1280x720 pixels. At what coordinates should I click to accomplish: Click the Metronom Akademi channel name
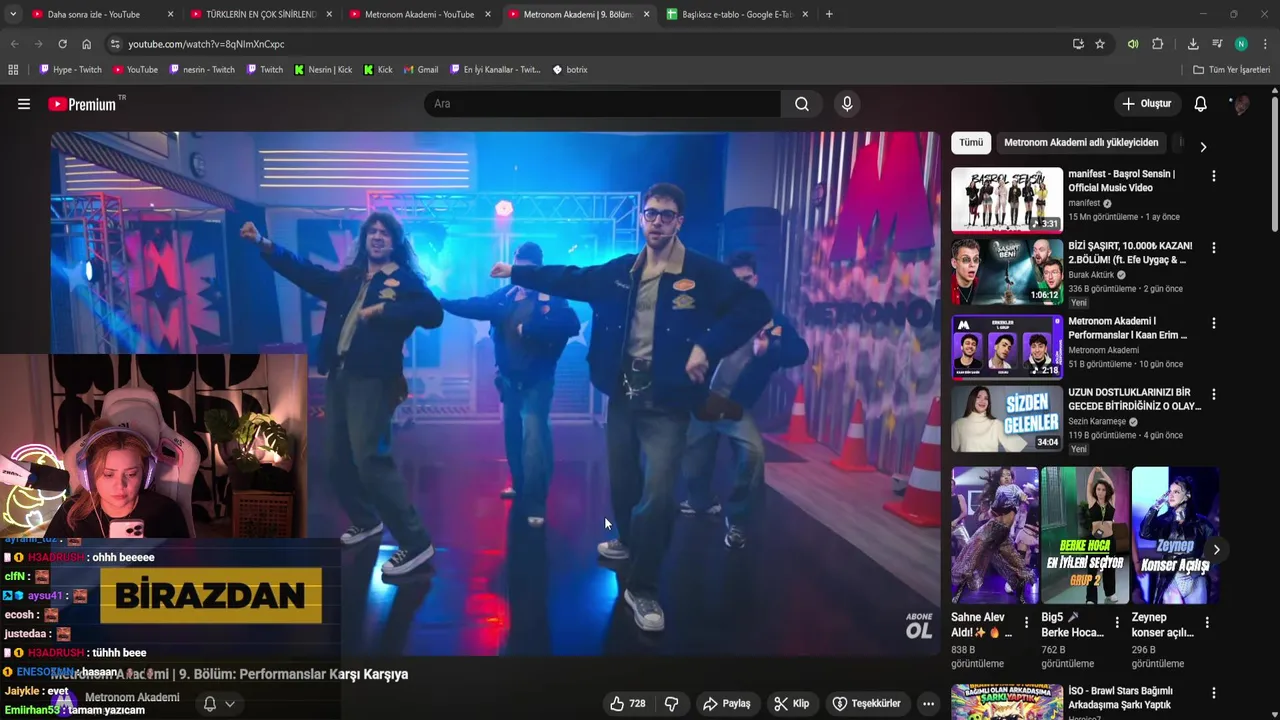[x=132, y=698]
